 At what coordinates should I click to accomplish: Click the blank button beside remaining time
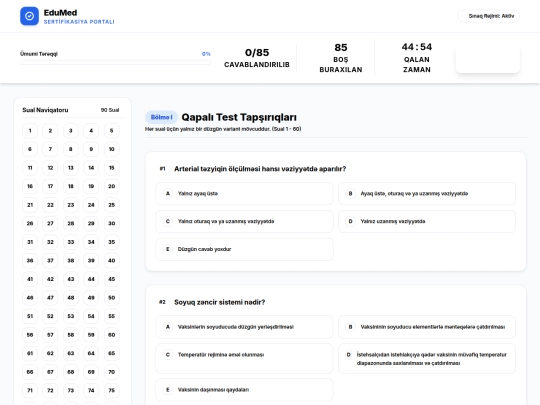pos(488,58)
